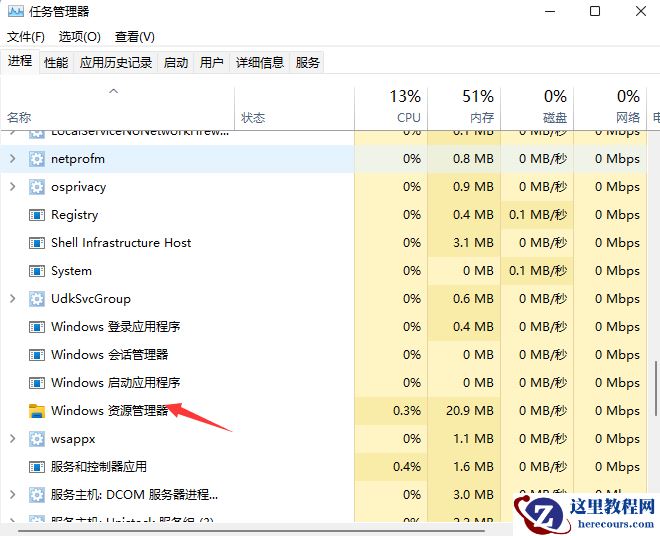Switch to the 启动 tab
660x536 pixels.
coord(176,63)
